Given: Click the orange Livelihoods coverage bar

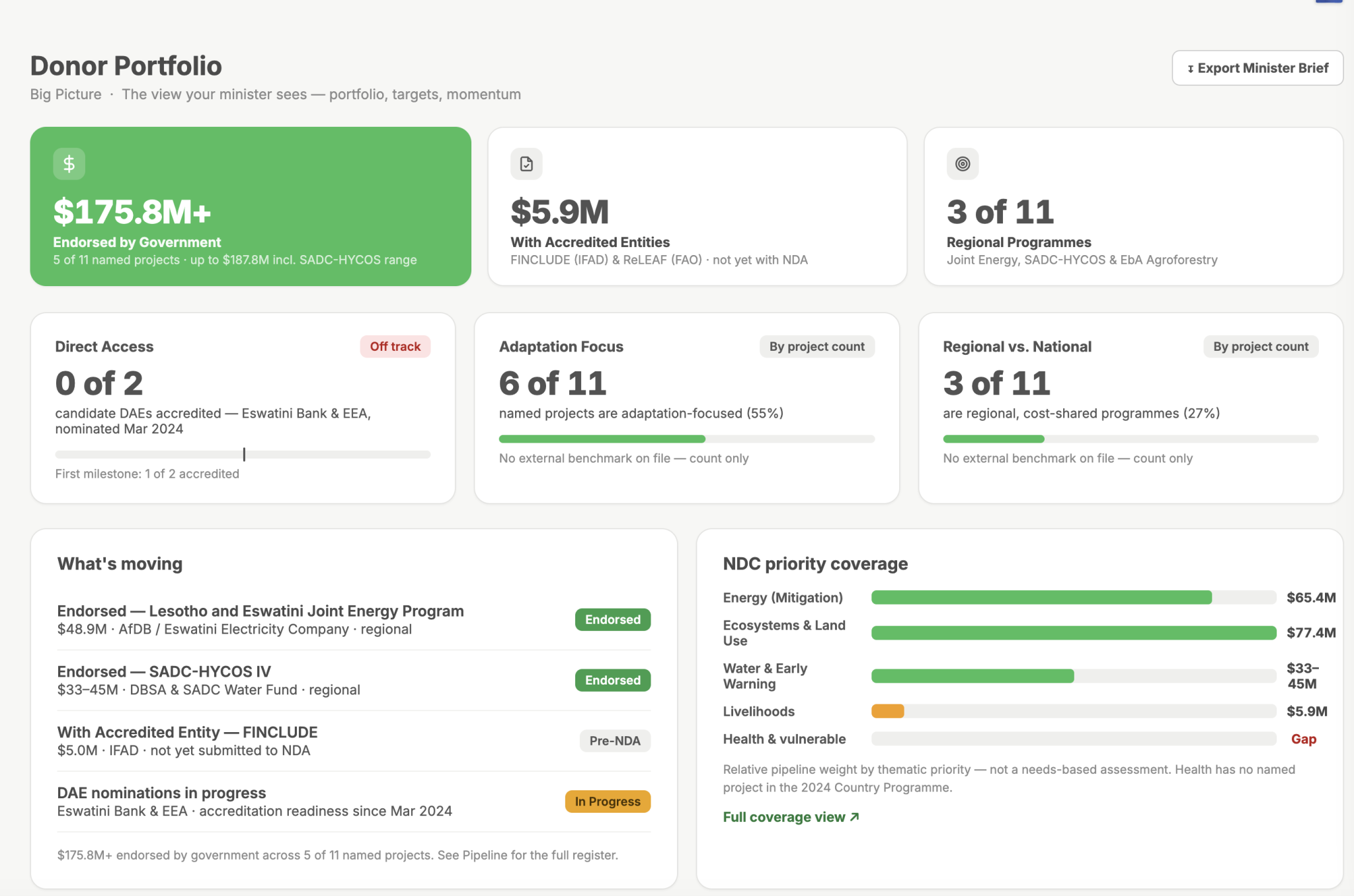Looking at the screenshot, I should pyautogui.click(x=888, y=711).
